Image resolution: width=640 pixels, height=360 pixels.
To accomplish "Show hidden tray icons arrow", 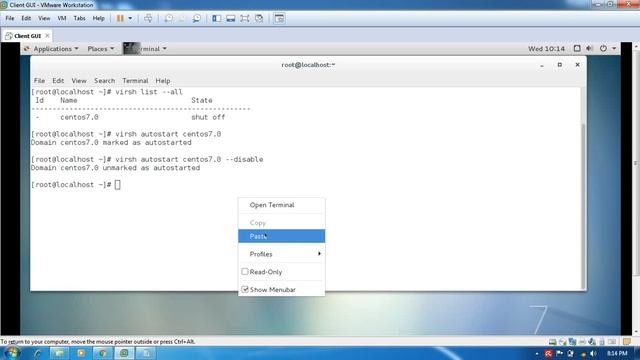I will click(x=537, y=353).
